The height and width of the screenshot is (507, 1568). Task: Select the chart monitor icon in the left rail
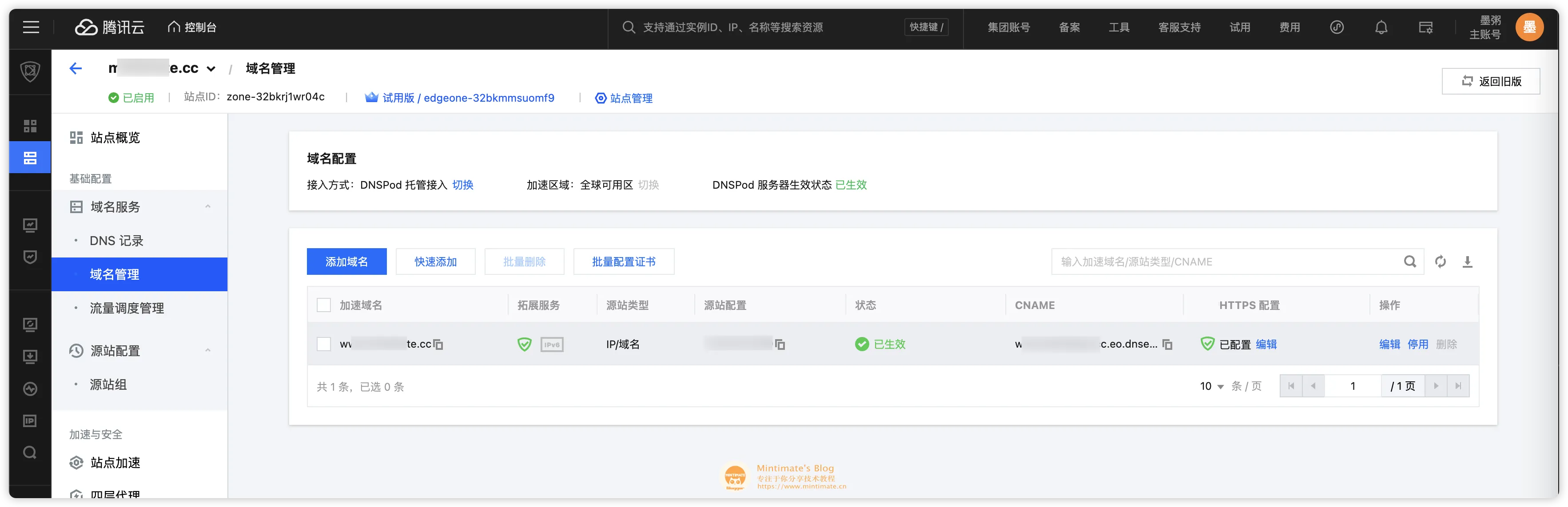[30, 225]
